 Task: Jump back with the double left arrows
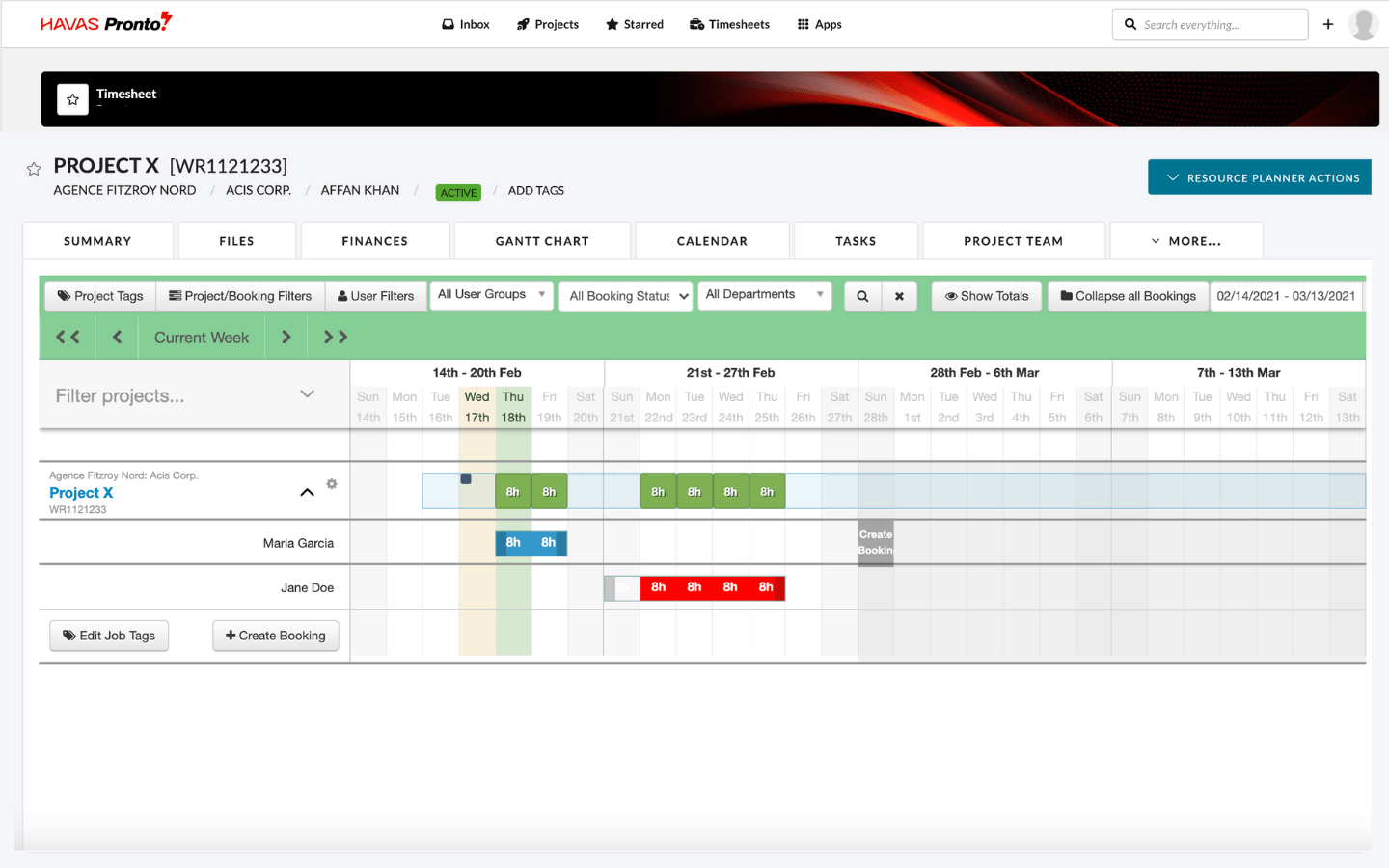tap(68, 338)
